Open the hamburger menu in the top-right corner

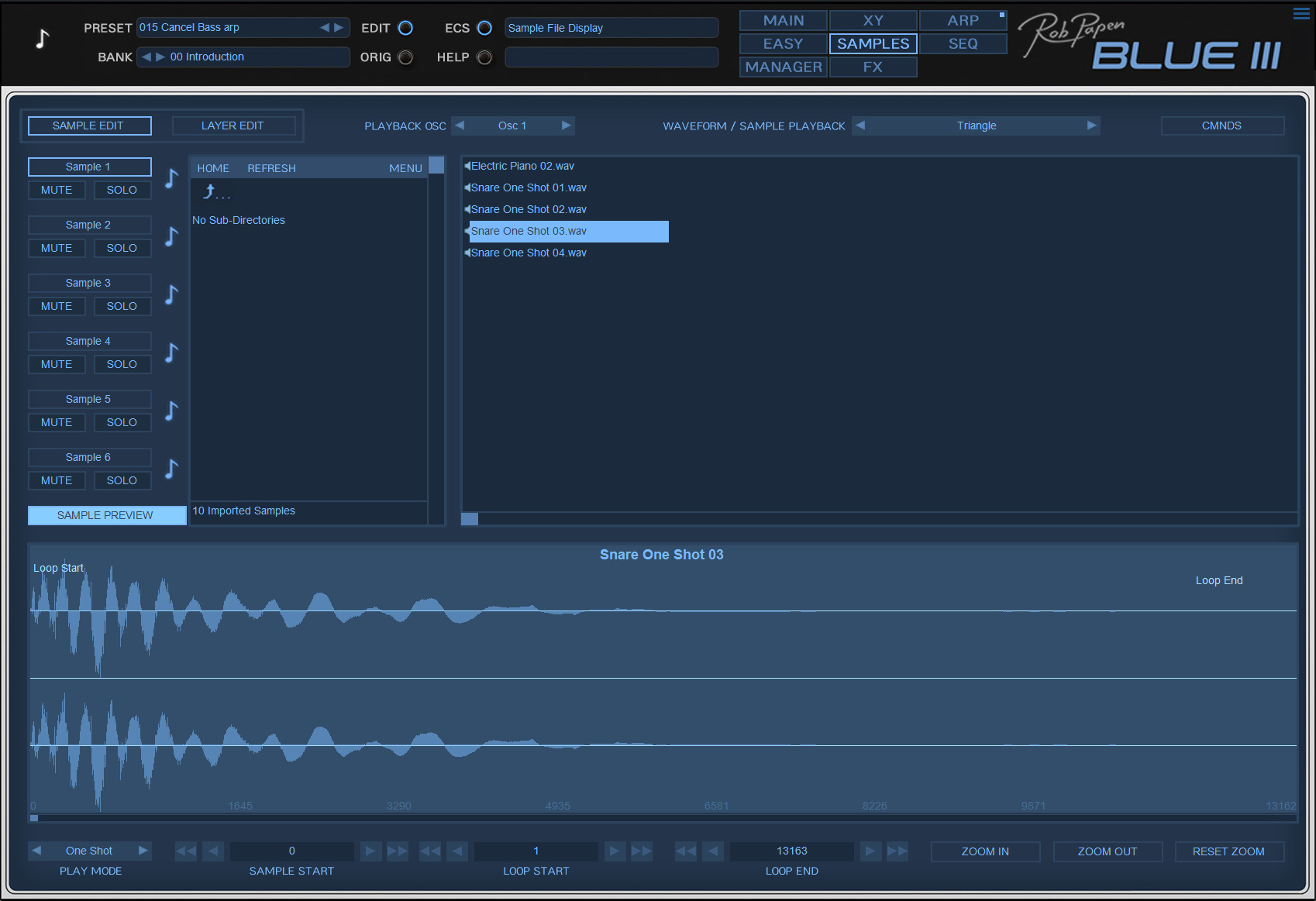1301,14
